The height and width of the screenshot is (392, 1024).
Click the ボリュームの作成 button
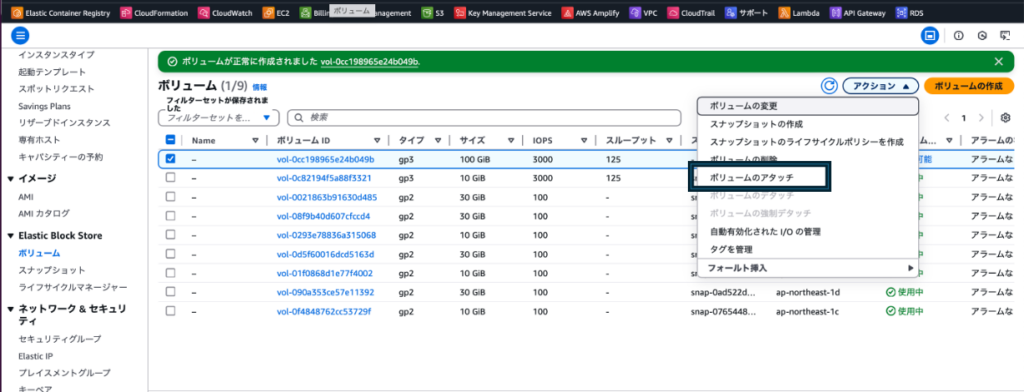[969, 86]
